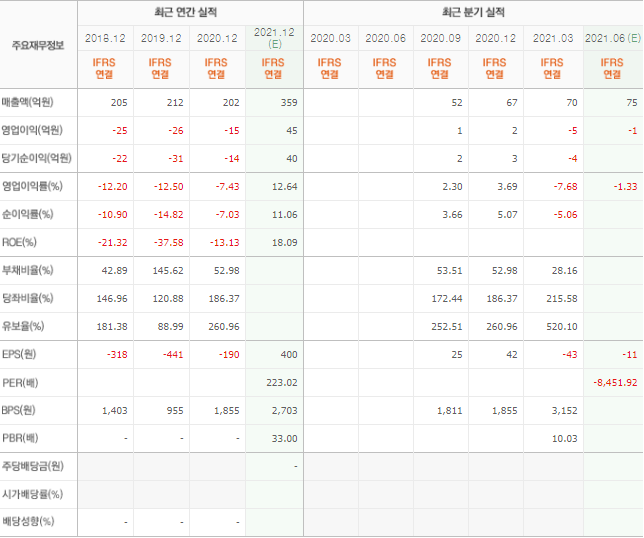
Task: Select the net margin value 3.66
Action: (x=452, y=214)
